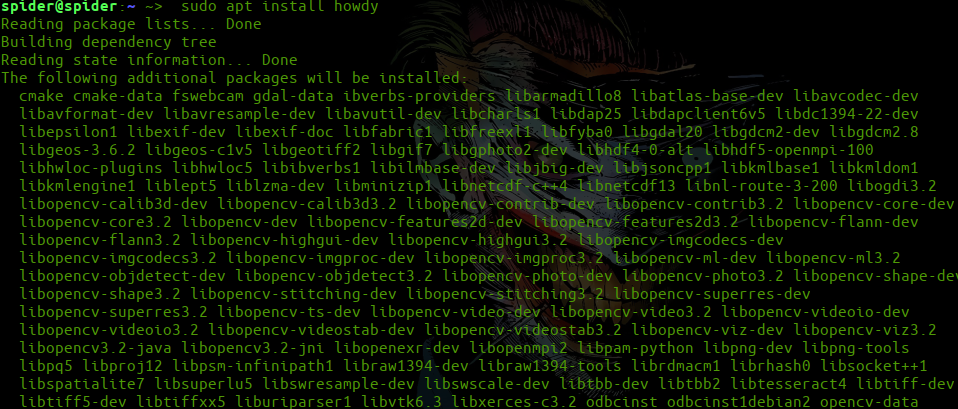Click the 'libhdf5-openmpi-100' package name
This screenshot has width=958, height=409.
click(788, 150)
